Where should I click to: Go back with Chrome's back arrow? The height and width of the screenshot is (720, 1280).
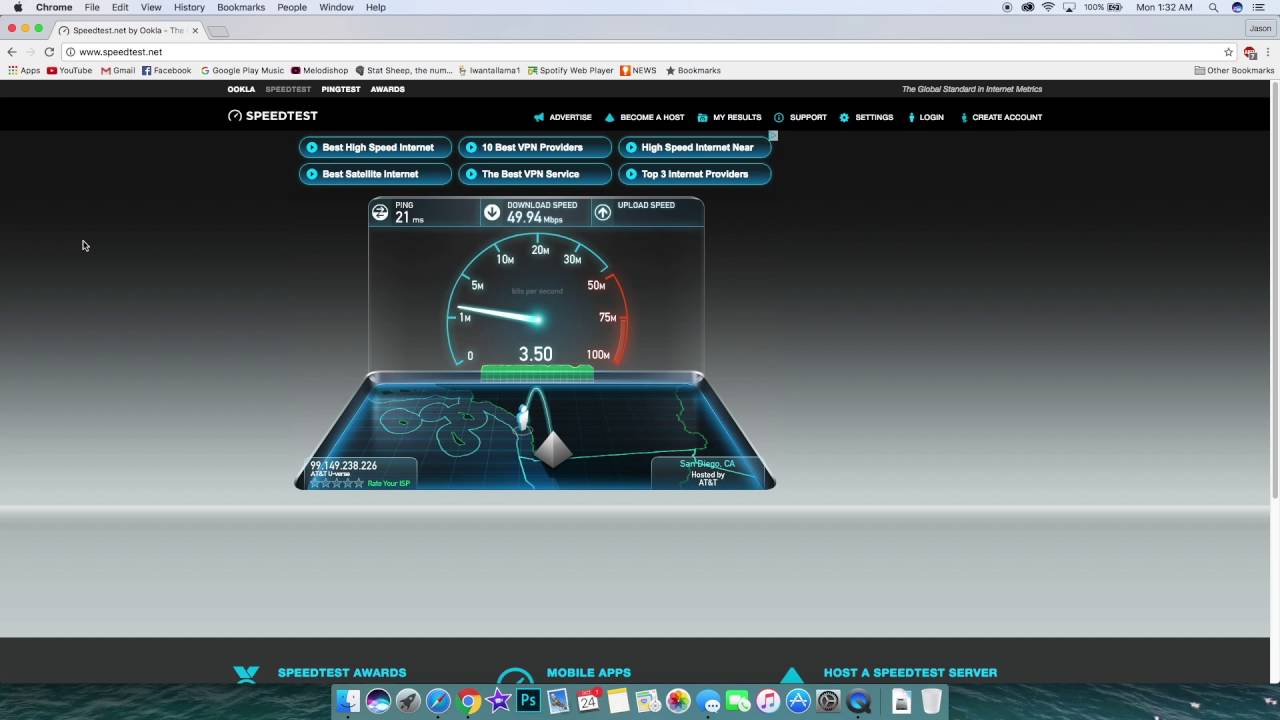point(12,52)
